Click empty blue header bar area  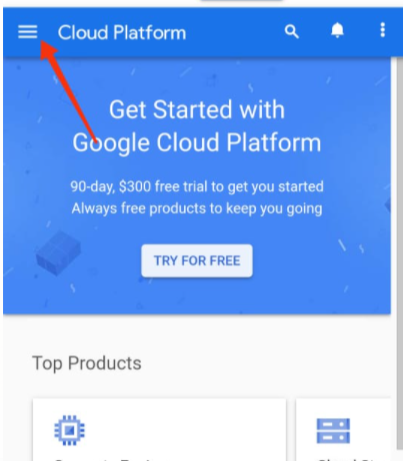tap(233, 32)
